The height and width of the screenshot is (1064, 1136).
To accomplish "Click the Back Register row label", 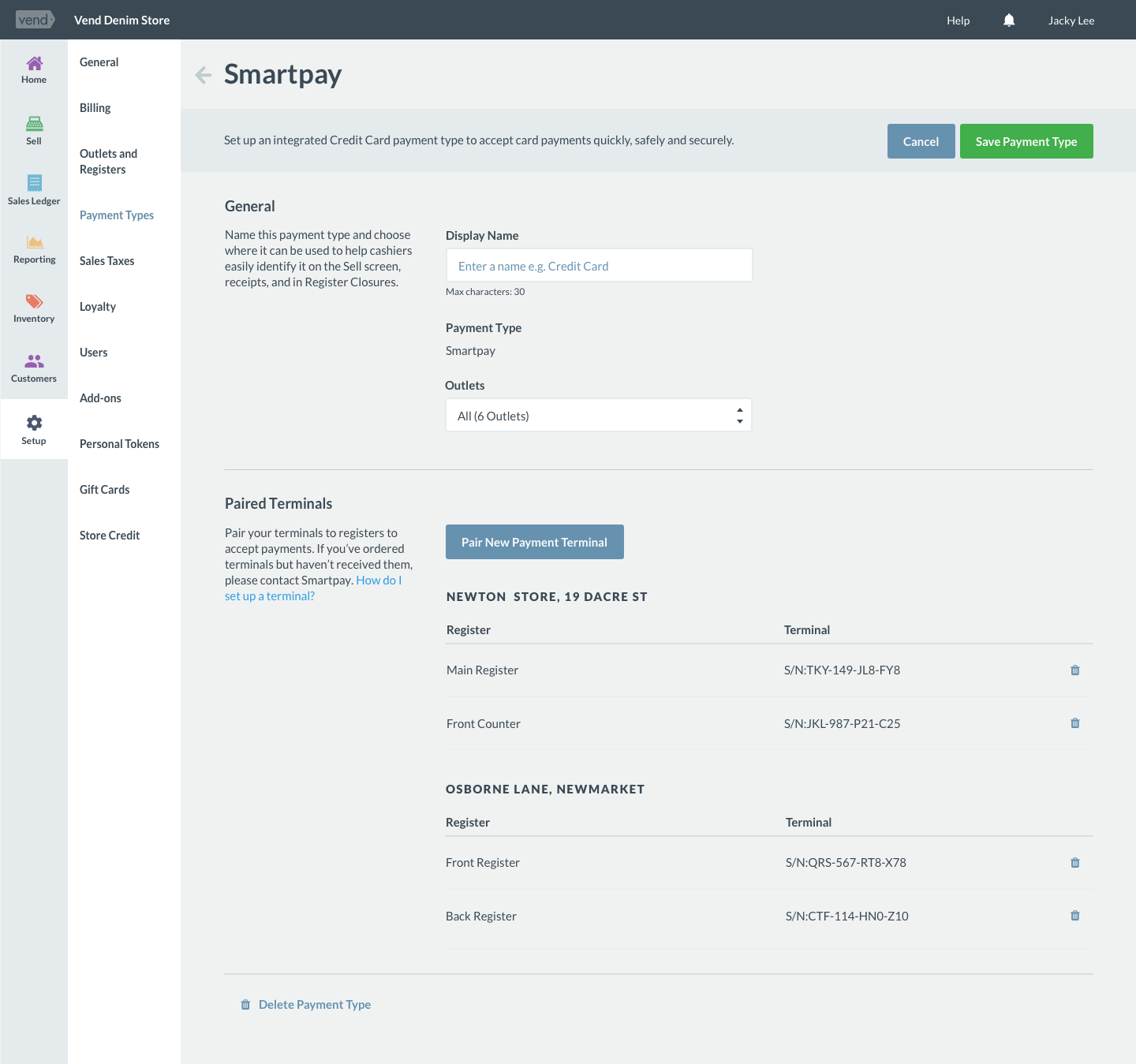I will (x=481, y=917).
